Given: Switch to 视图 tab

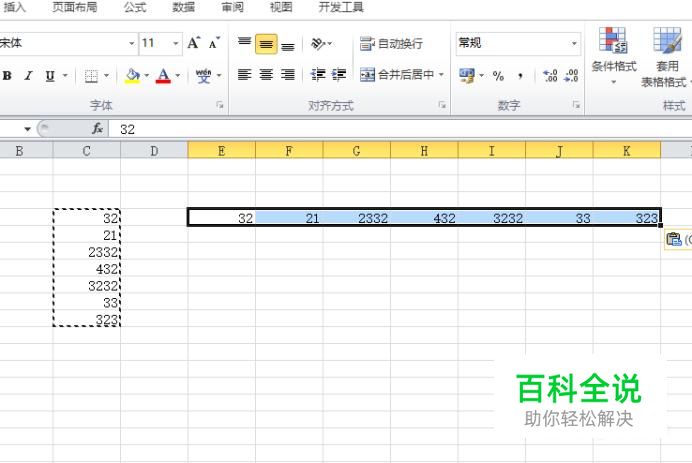Looking at the screenshot, I should [x=281, y=7].
